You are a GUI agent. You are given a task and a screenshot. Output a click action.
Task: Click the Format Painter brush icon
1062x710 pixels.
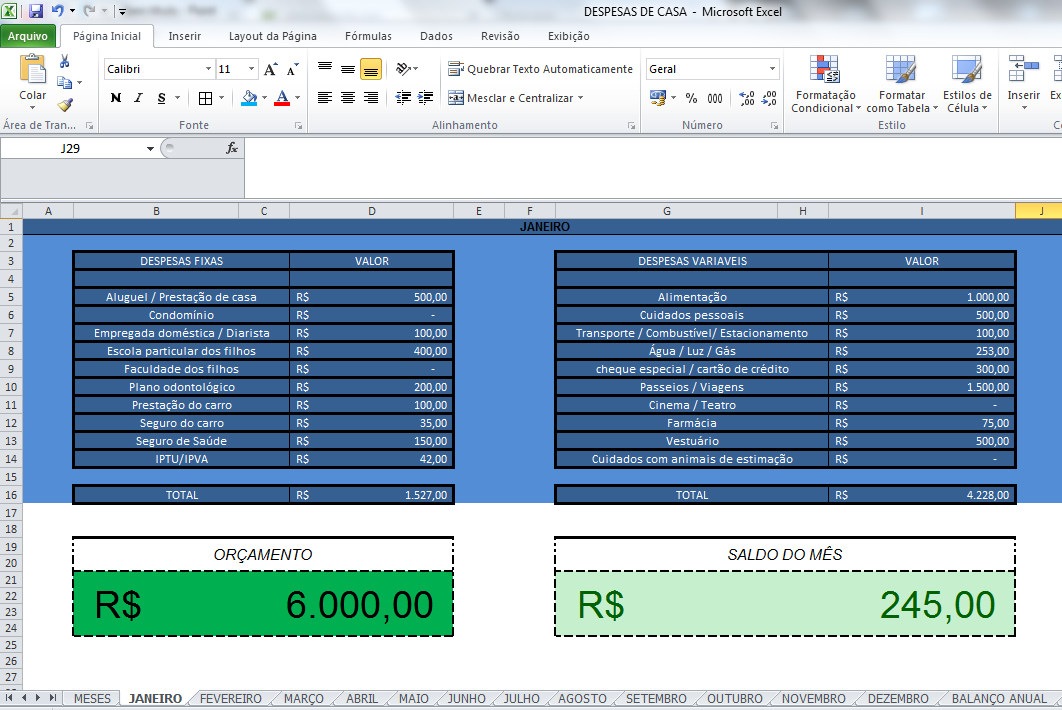click(65, 104)
